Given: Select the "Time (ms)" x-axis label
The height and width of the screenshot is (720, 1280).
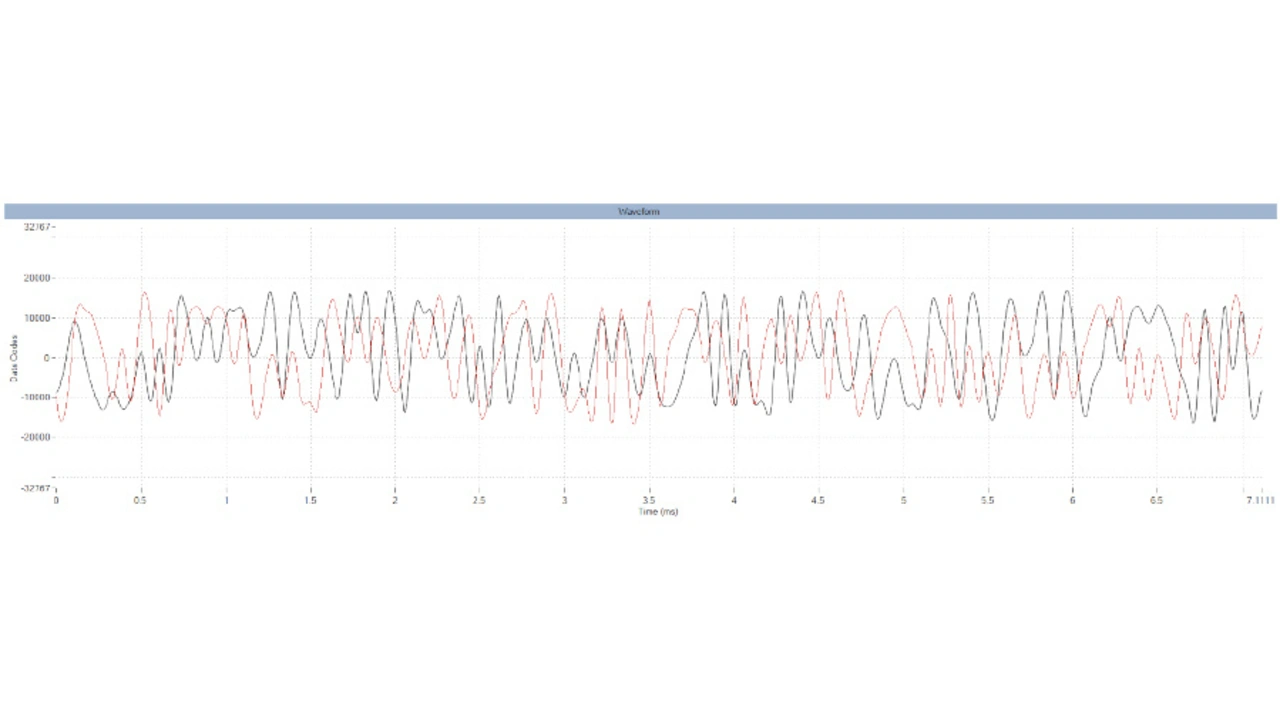Looking at the screenshot, I should point(658,512).
